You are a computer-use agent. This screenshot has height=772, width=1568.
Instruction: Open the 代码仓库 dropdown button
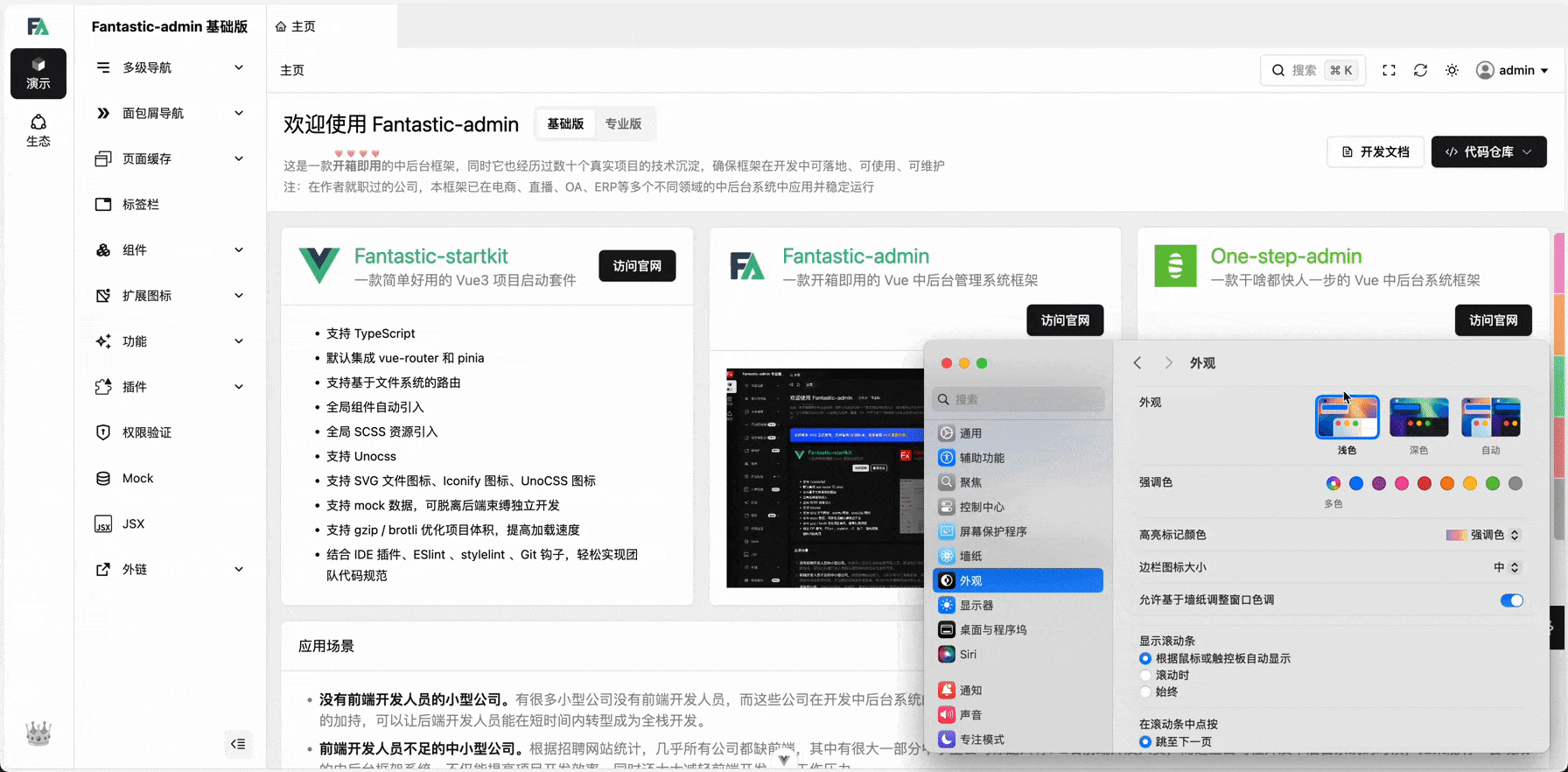point(1488,152)
